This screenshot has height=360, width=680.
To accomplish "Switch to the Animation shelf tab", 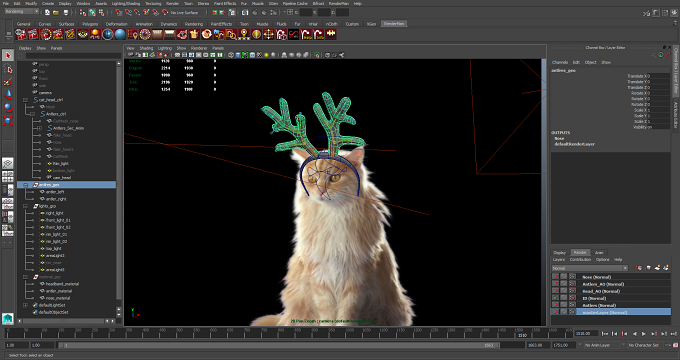I will [144, 24].
